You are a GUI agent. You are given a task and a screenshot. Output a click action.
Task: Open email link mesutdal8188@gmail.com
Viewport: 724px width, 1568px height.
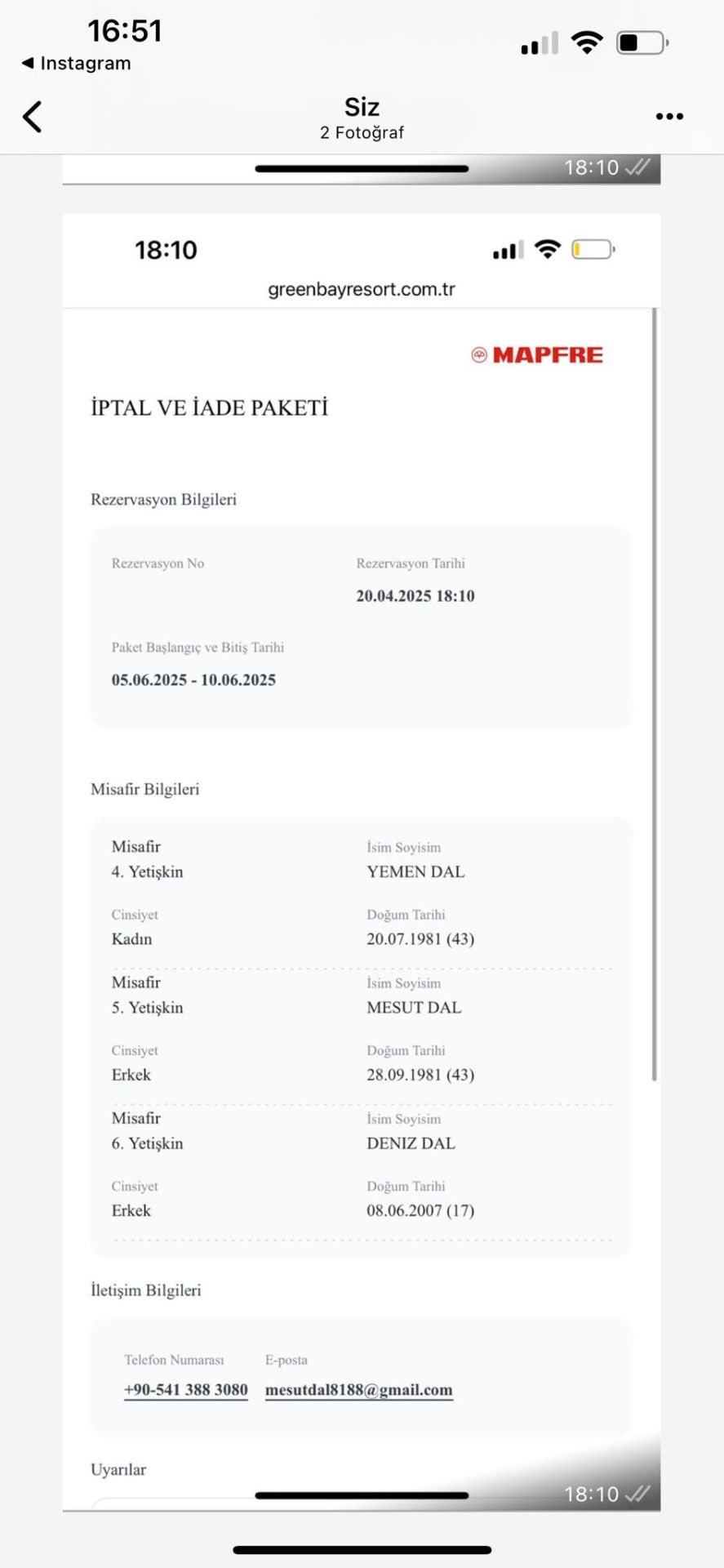tap(359, 1390)
